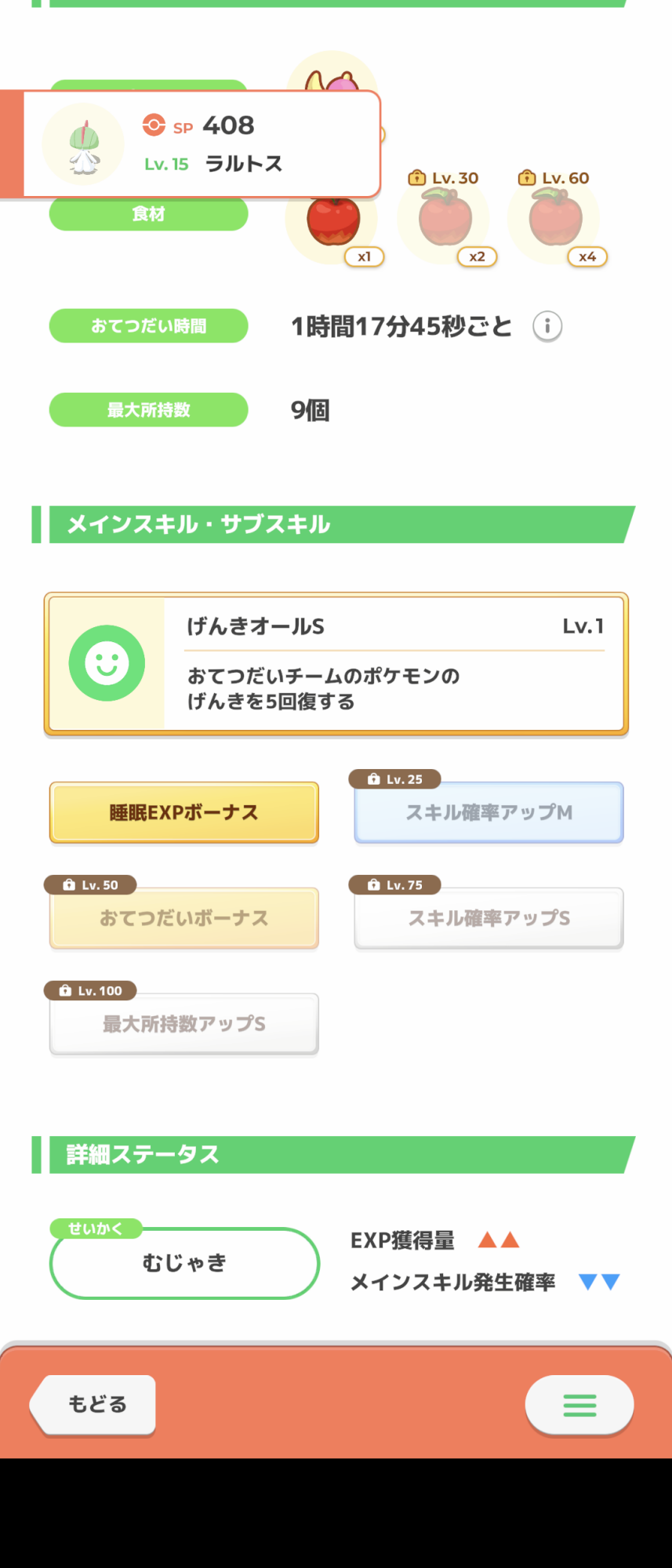Open the げんきオールS main skill card

(x=336, y=663)
